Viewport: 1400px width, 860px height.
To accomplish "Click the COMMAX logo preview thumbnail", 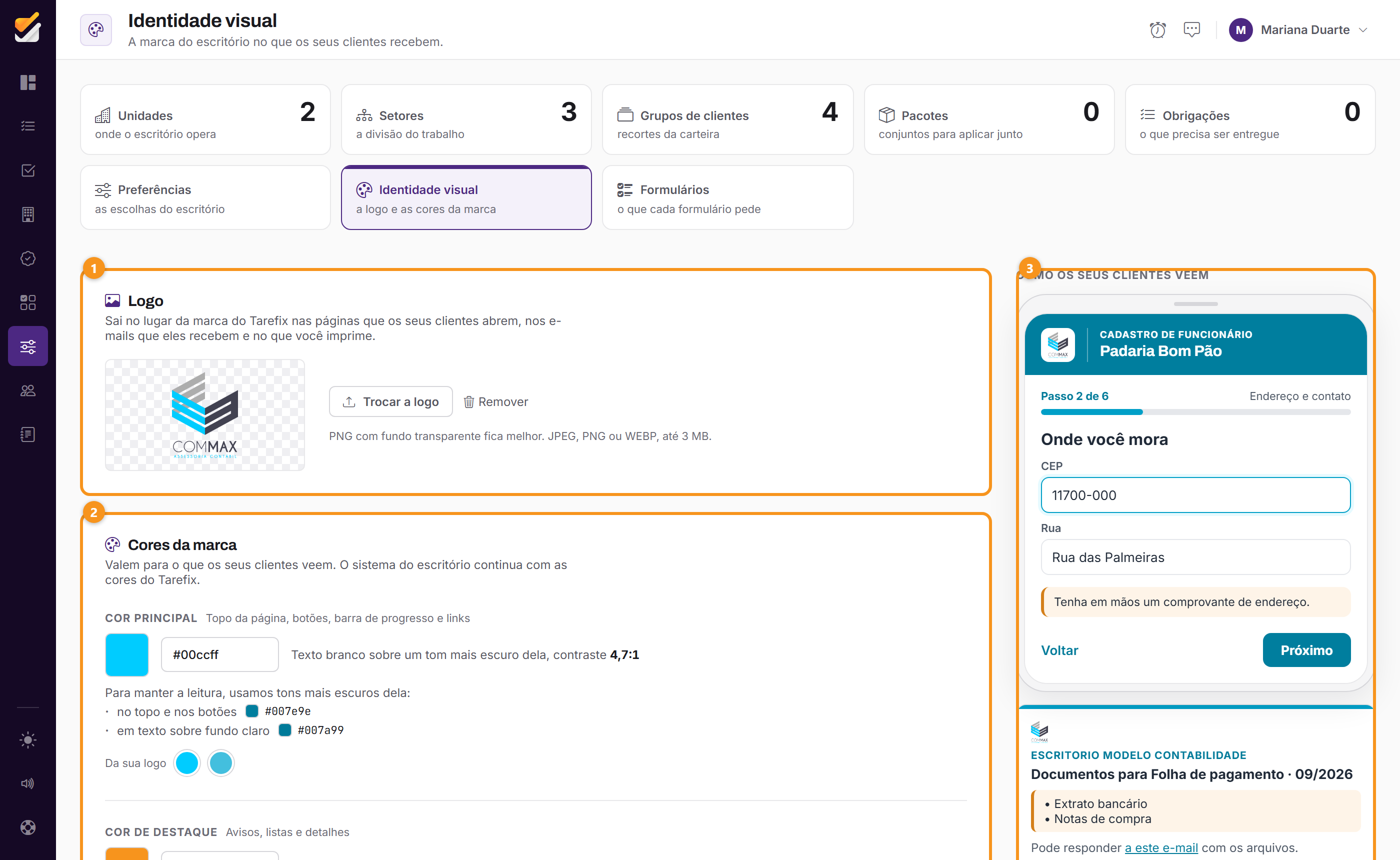I will tap(204, 414).
